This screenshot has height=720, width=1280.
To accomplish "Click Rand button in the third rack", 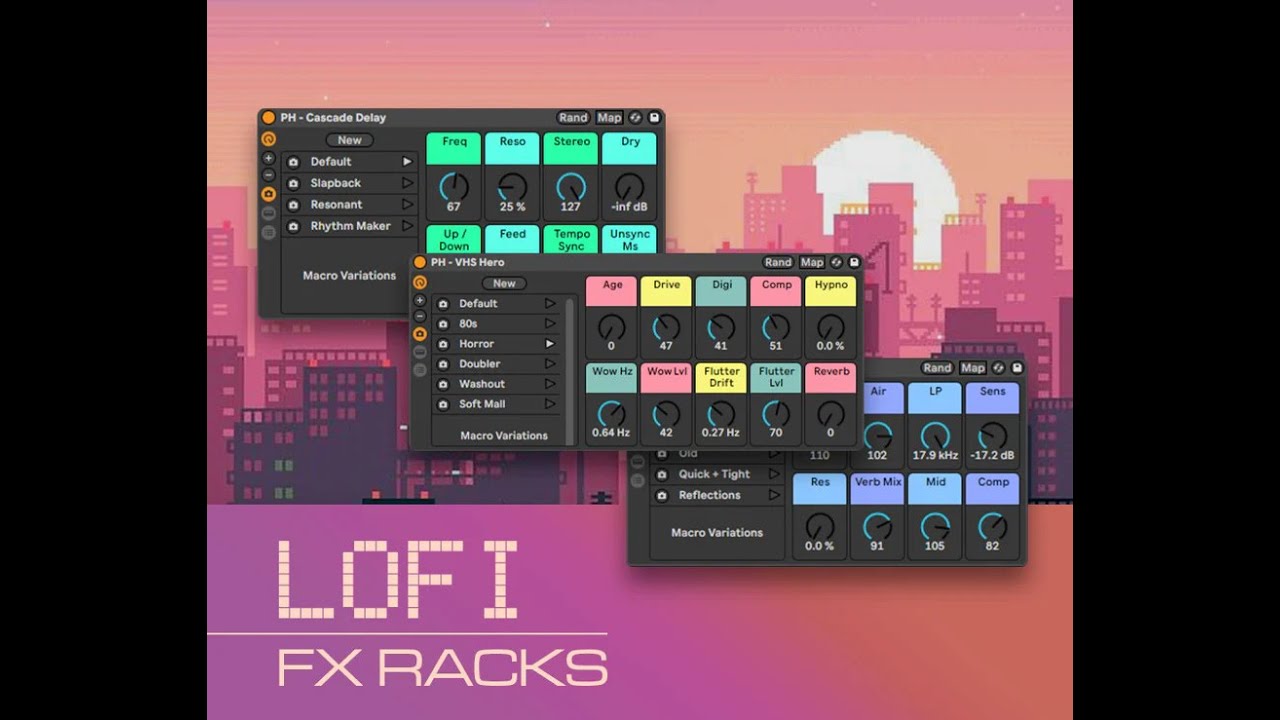I will [x=937, y=368].
